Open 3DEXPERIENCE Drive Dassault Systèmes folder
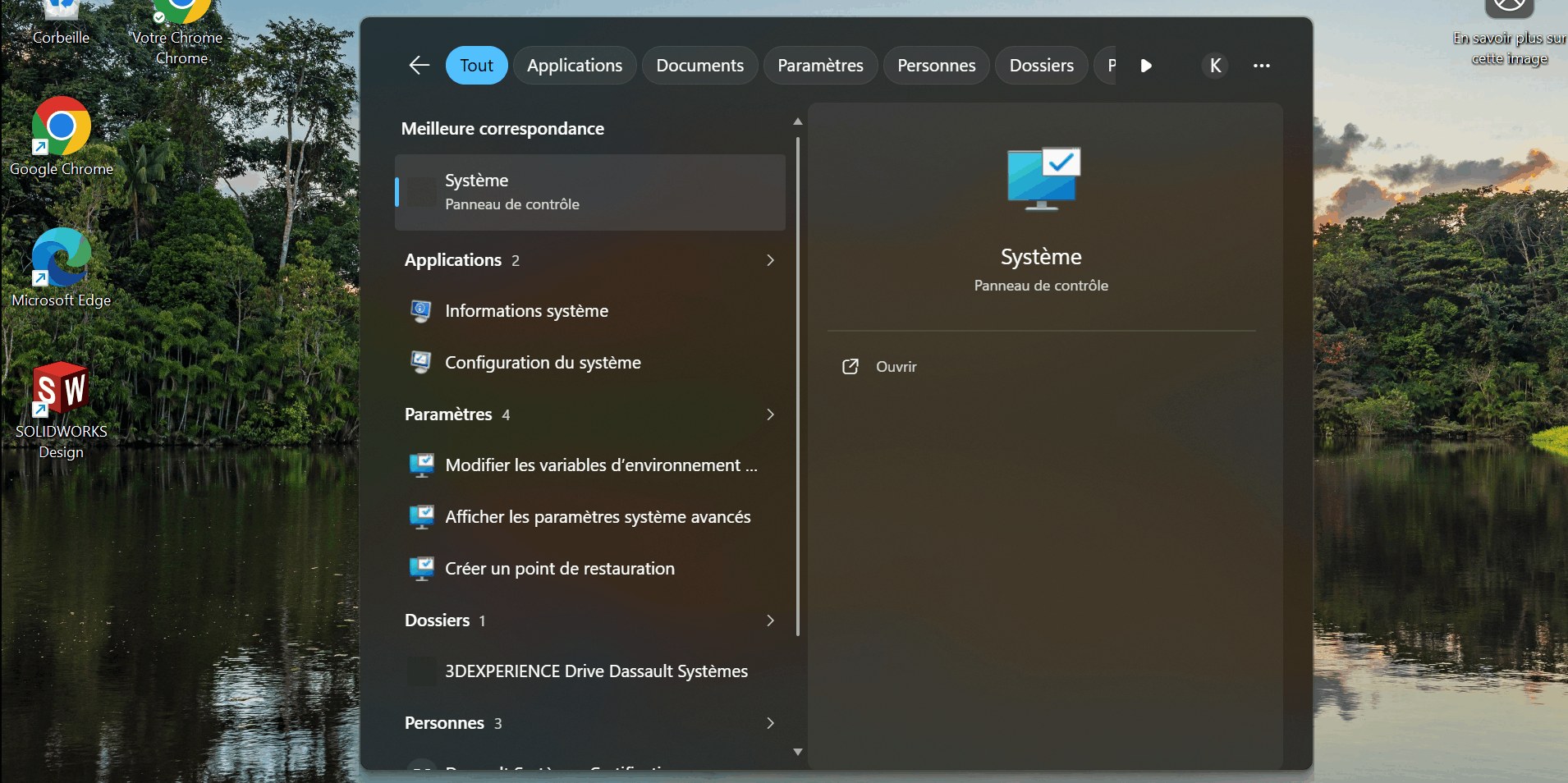Image resolution: width=1568 pixels, height=783 pixels. click(x=590, y=671)
